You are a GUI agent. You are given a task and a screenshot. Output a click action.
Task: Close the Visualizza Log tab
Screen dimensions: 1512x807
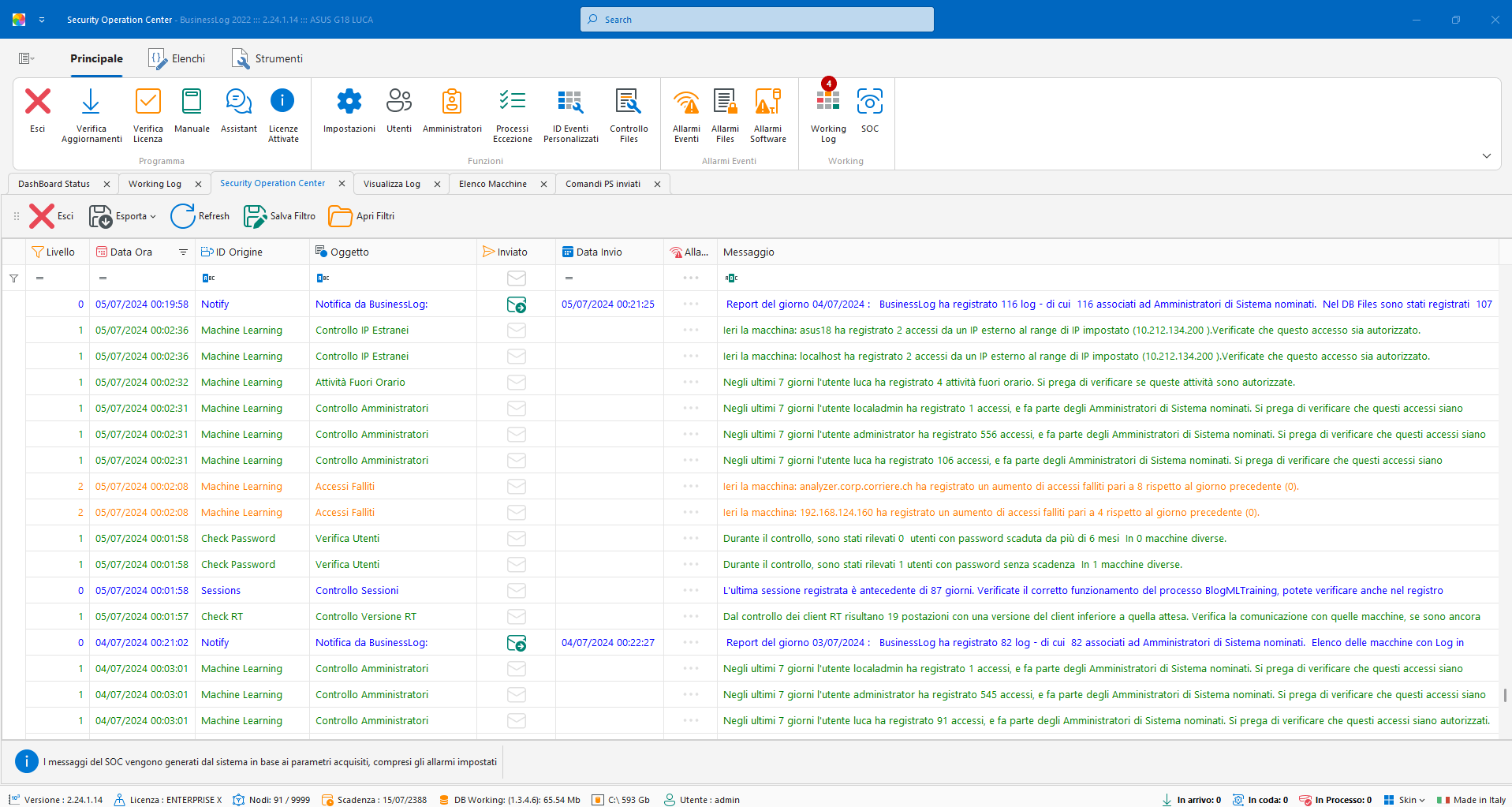[x=437, y=184]
